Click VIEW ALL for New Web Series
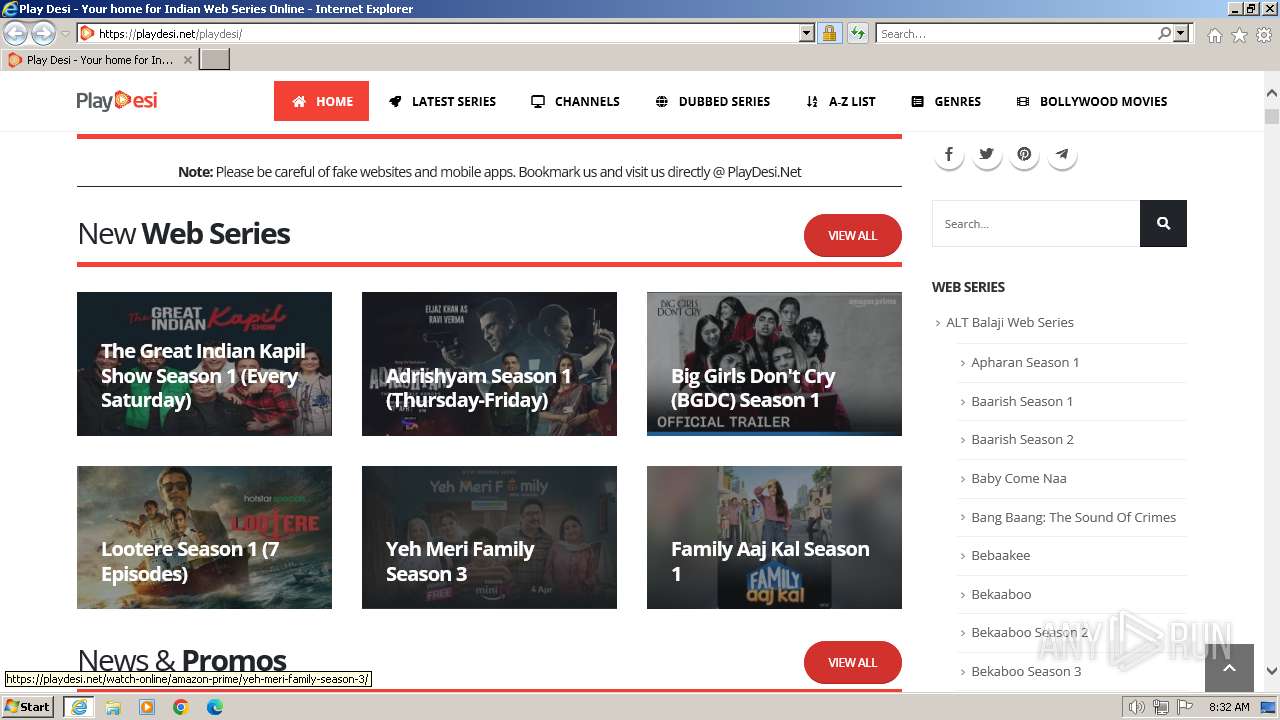Image resolution: width=1280 pixels, height=720 pixels. point(853,235)
